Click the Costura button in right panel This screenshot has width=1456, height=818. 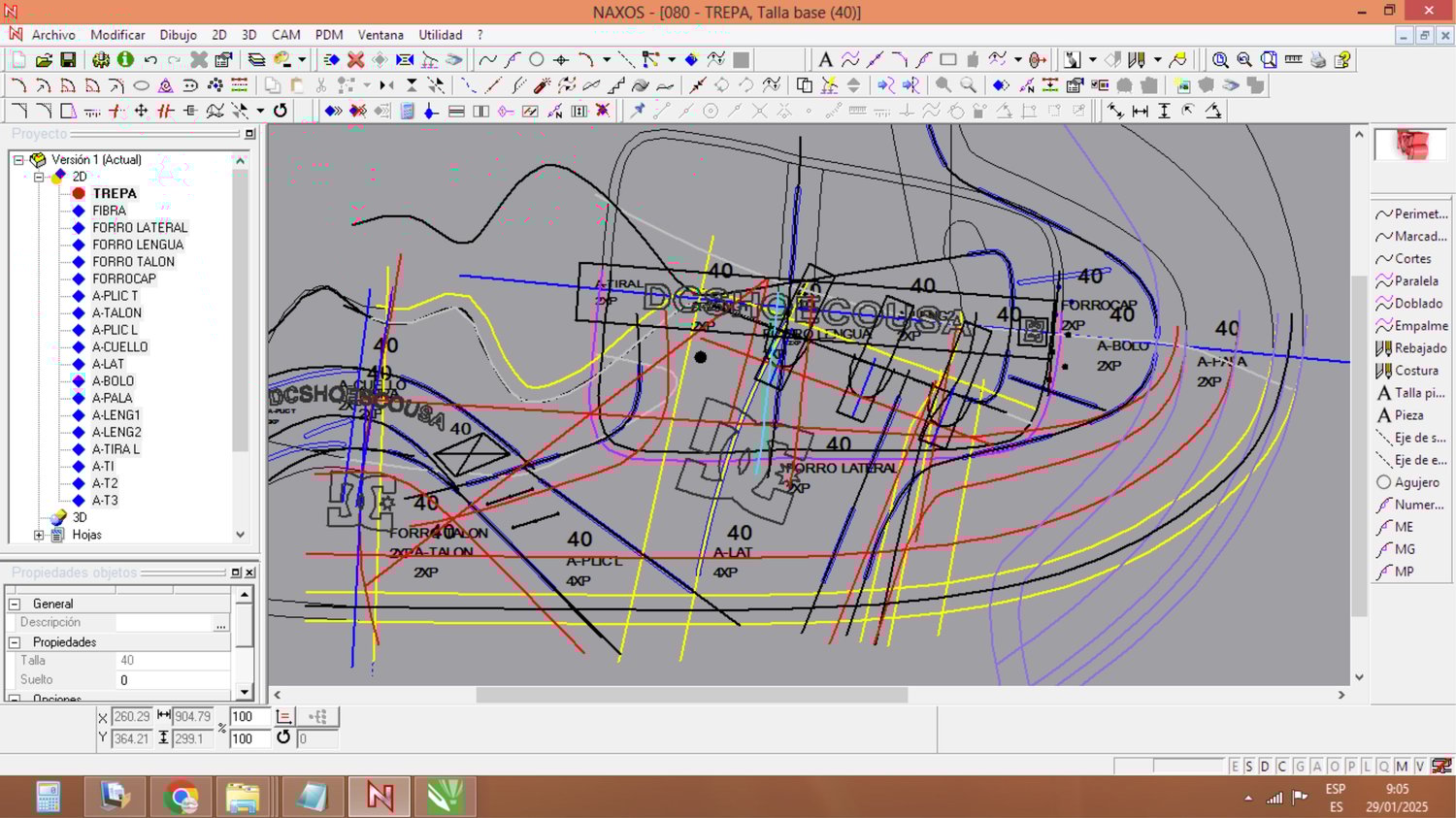(1414, 371)
